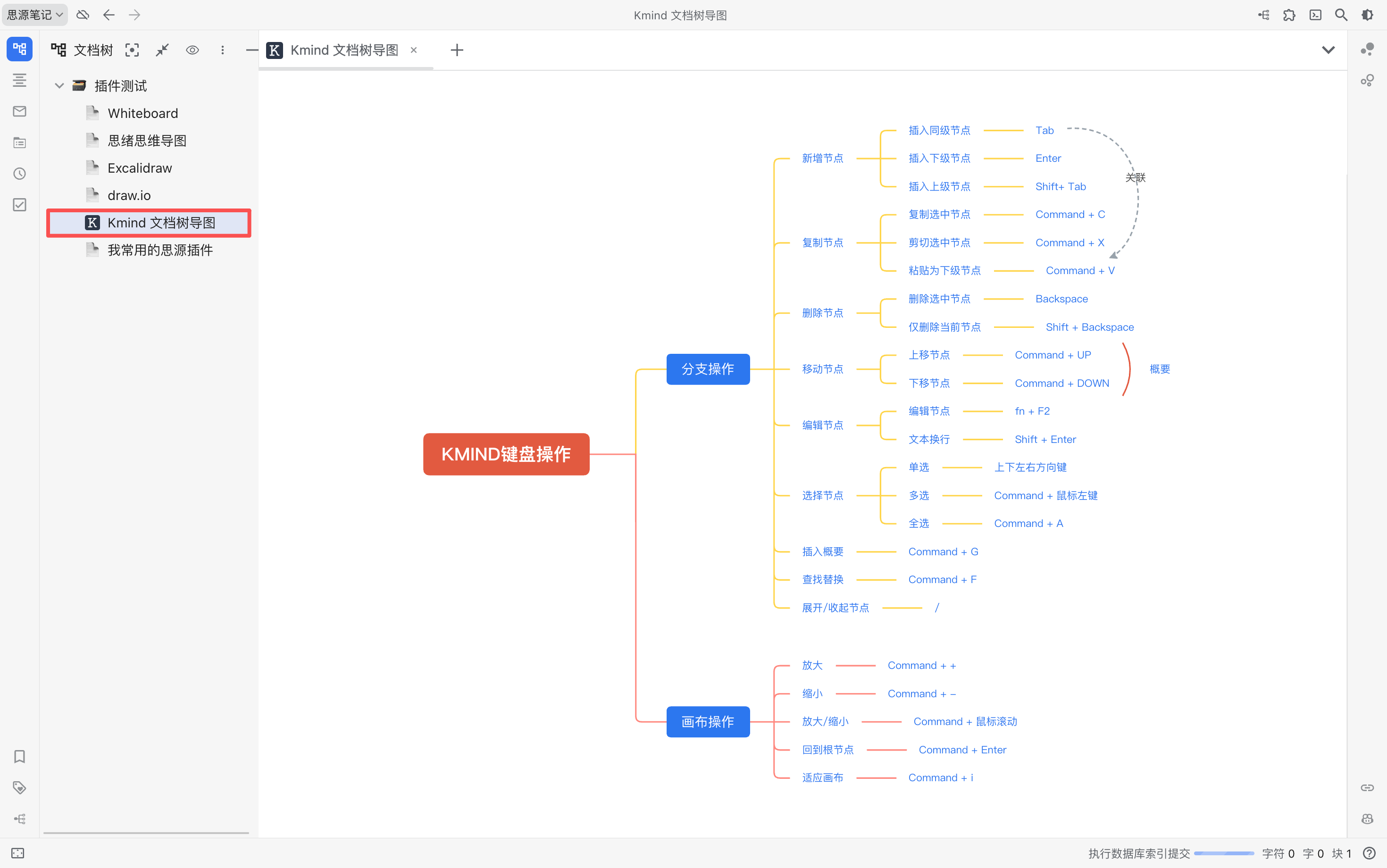Collapse all in the doc tree toolbar

(162, 50)
